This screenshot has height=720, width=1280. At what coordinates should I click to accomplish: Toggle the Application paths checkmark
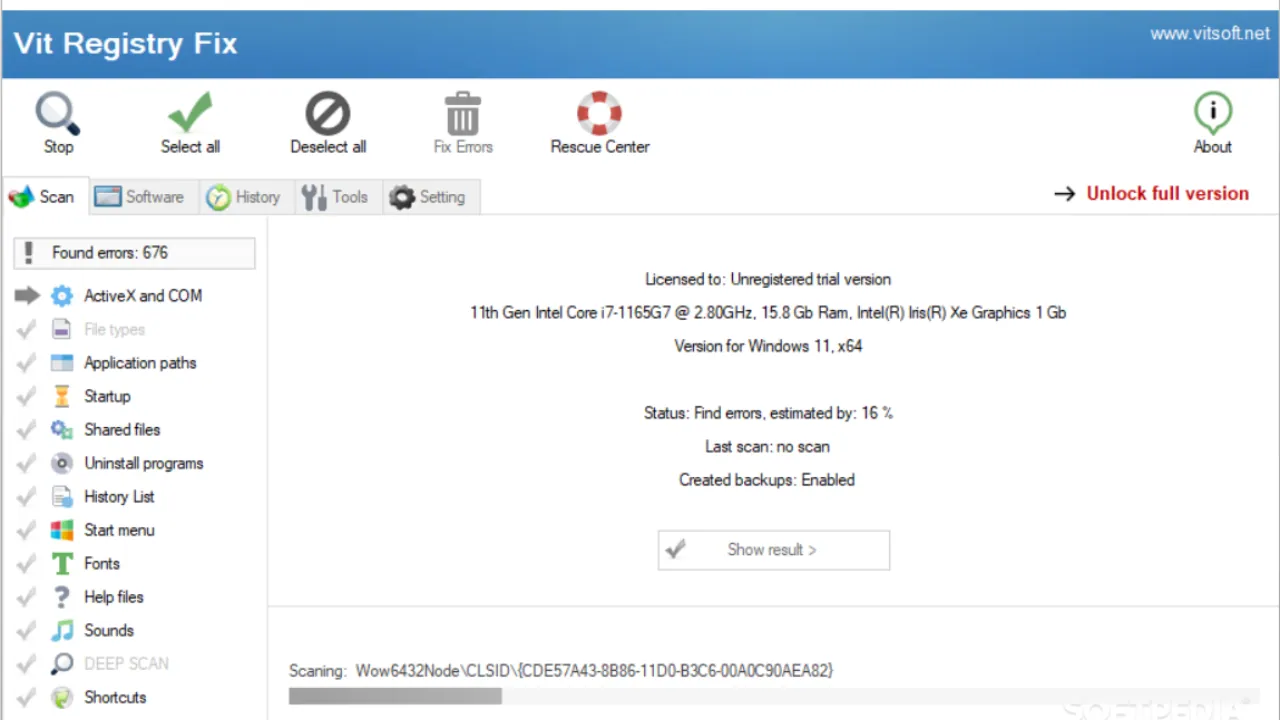[26, 363]
